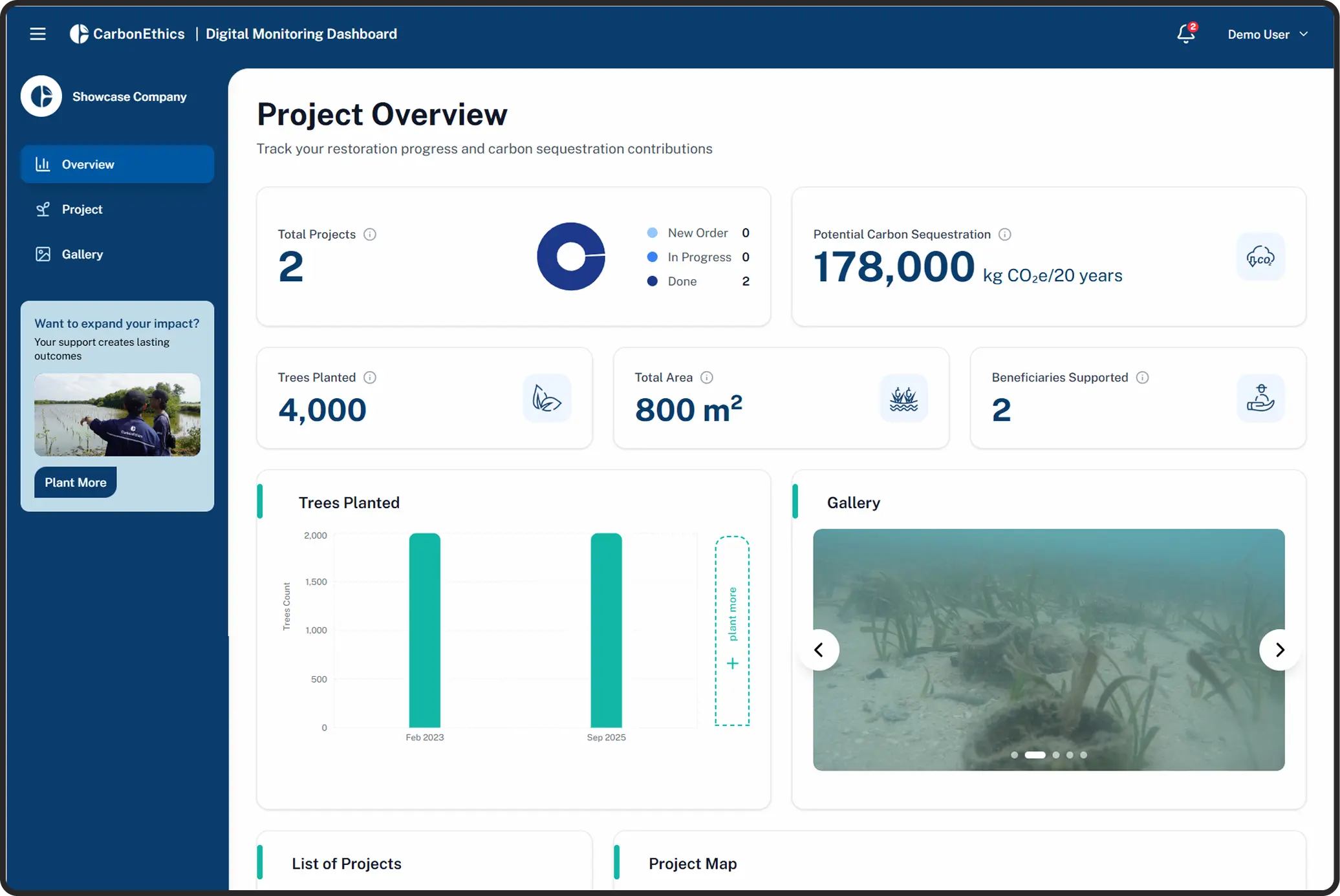
Task: Click the 178,000 sequestration value
Action: tap(894, 266)
